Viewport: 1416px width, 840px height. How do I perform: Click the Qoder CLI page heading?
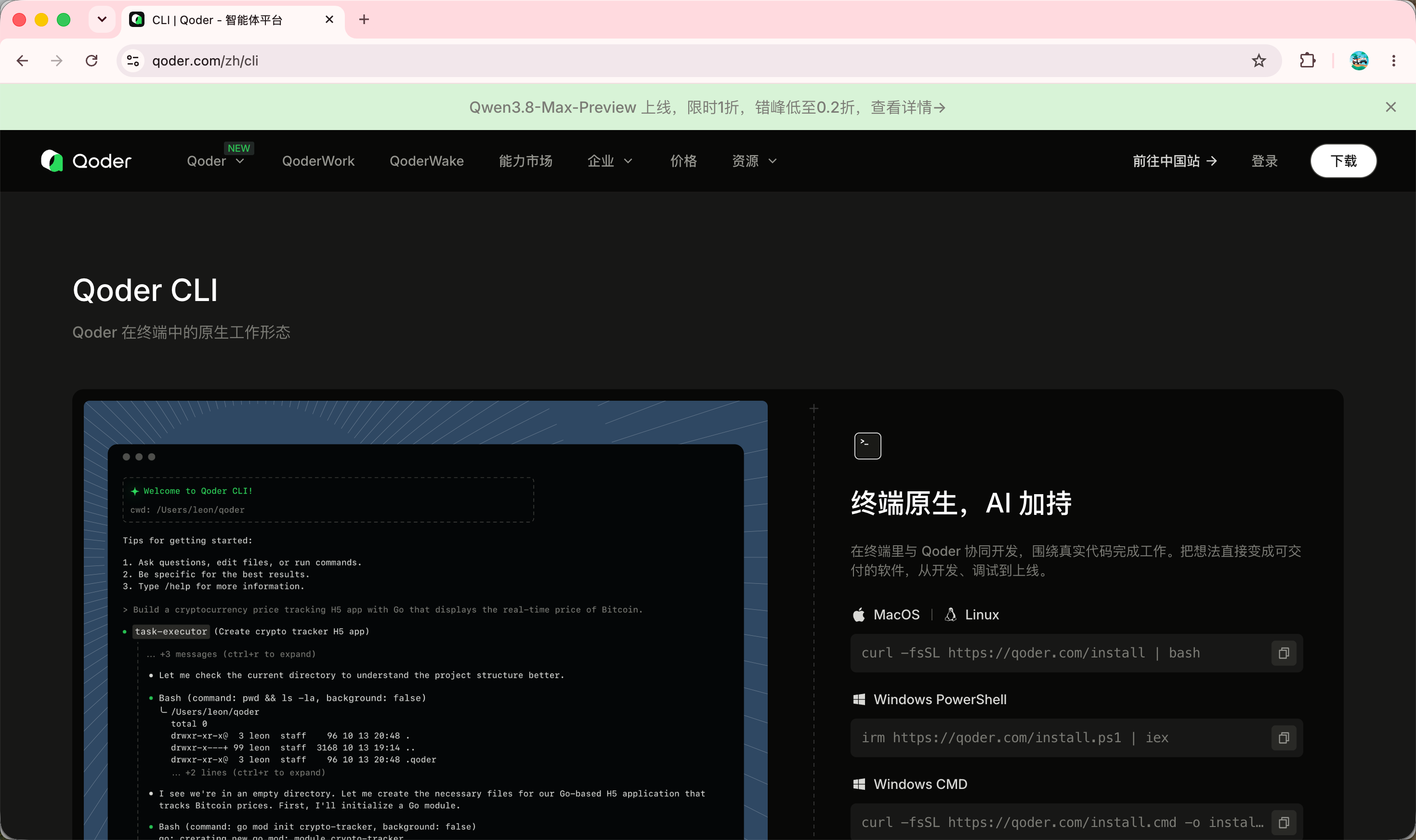point(145,290)
